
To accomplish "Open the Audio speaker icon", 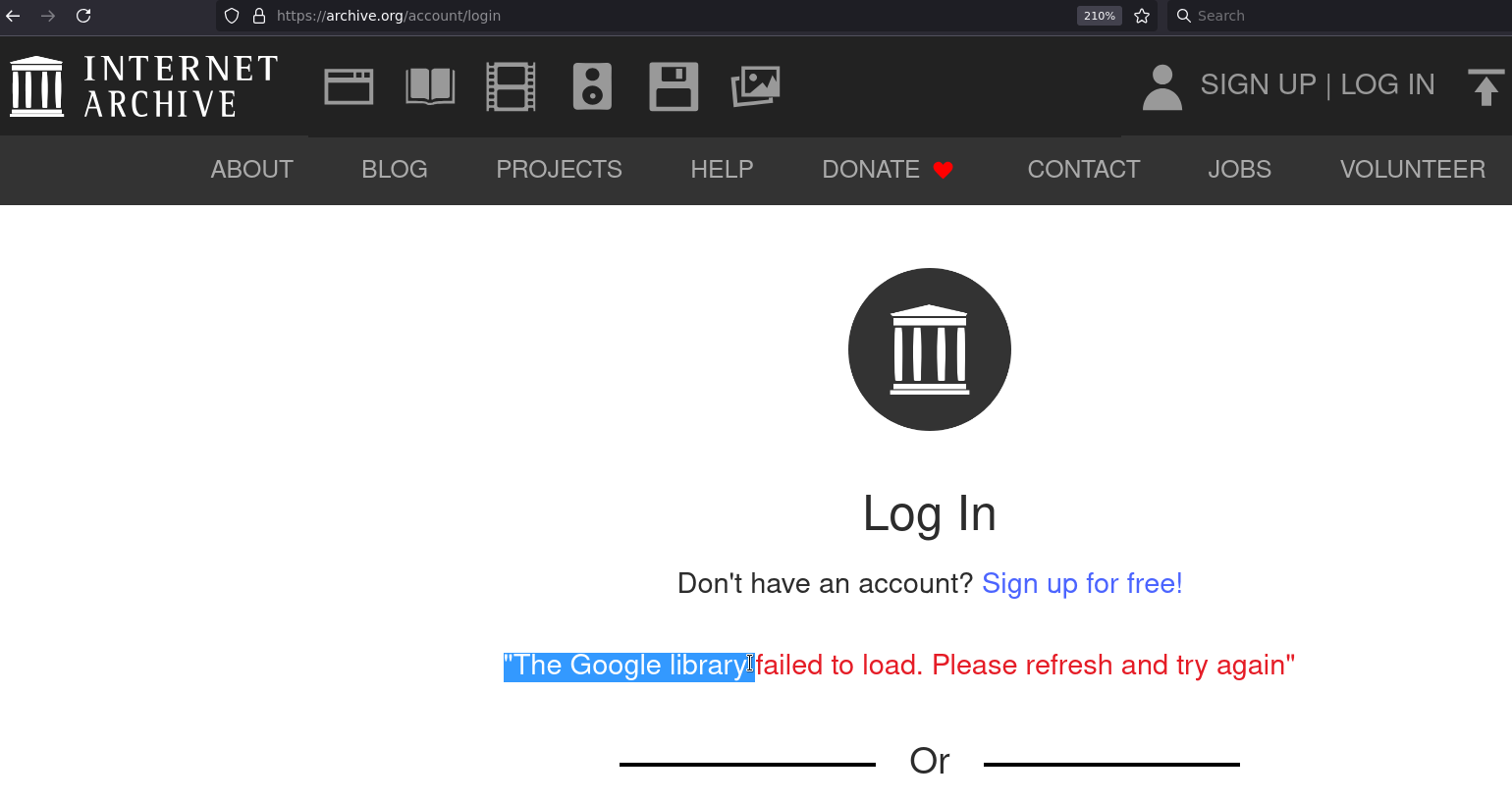I will (592, 86).
